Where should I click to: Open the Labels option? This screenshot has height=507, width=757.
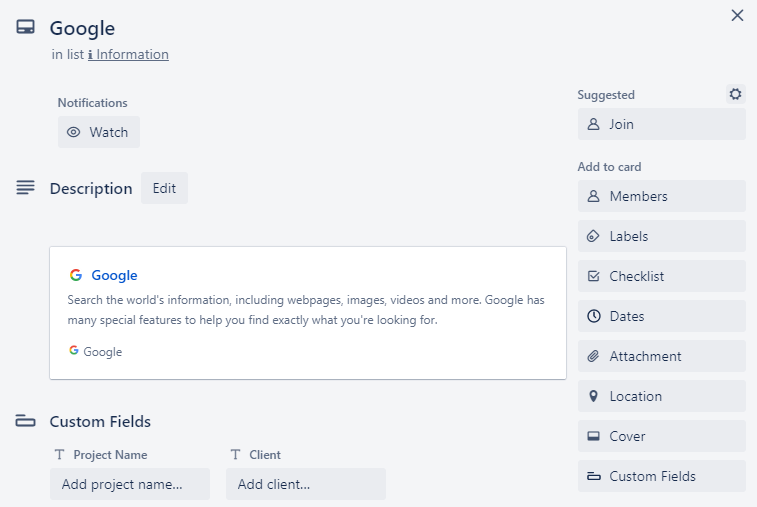661,236
